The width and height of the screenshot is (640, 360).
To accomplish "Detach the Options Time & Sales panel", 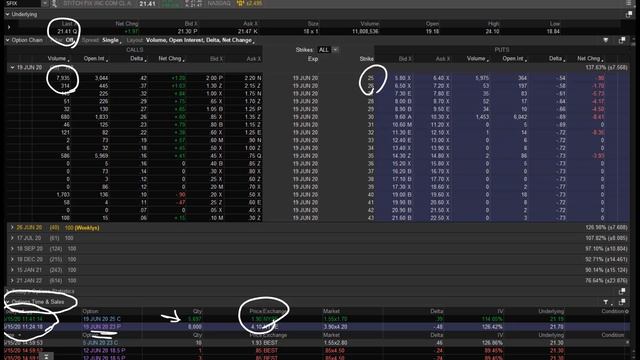I will tap(622, 302).
